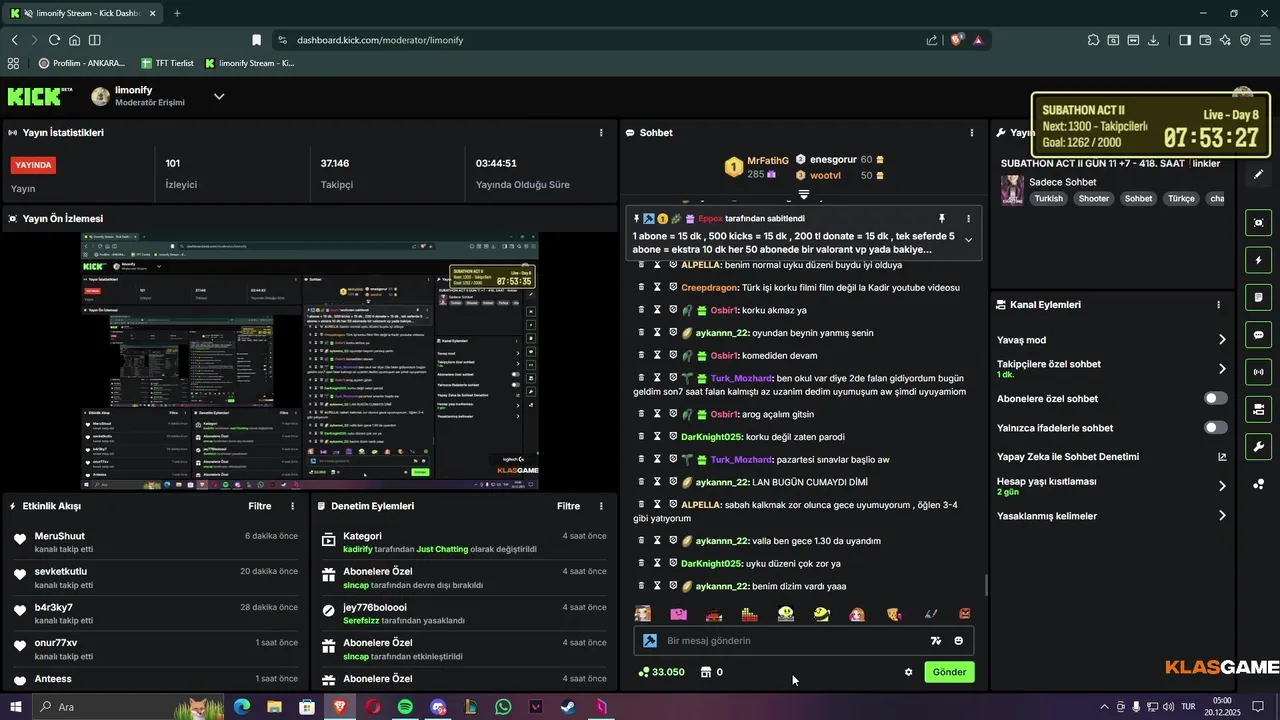
Task: Click the lightning bolt icon in right sidebar
Action: point(1258,260)
